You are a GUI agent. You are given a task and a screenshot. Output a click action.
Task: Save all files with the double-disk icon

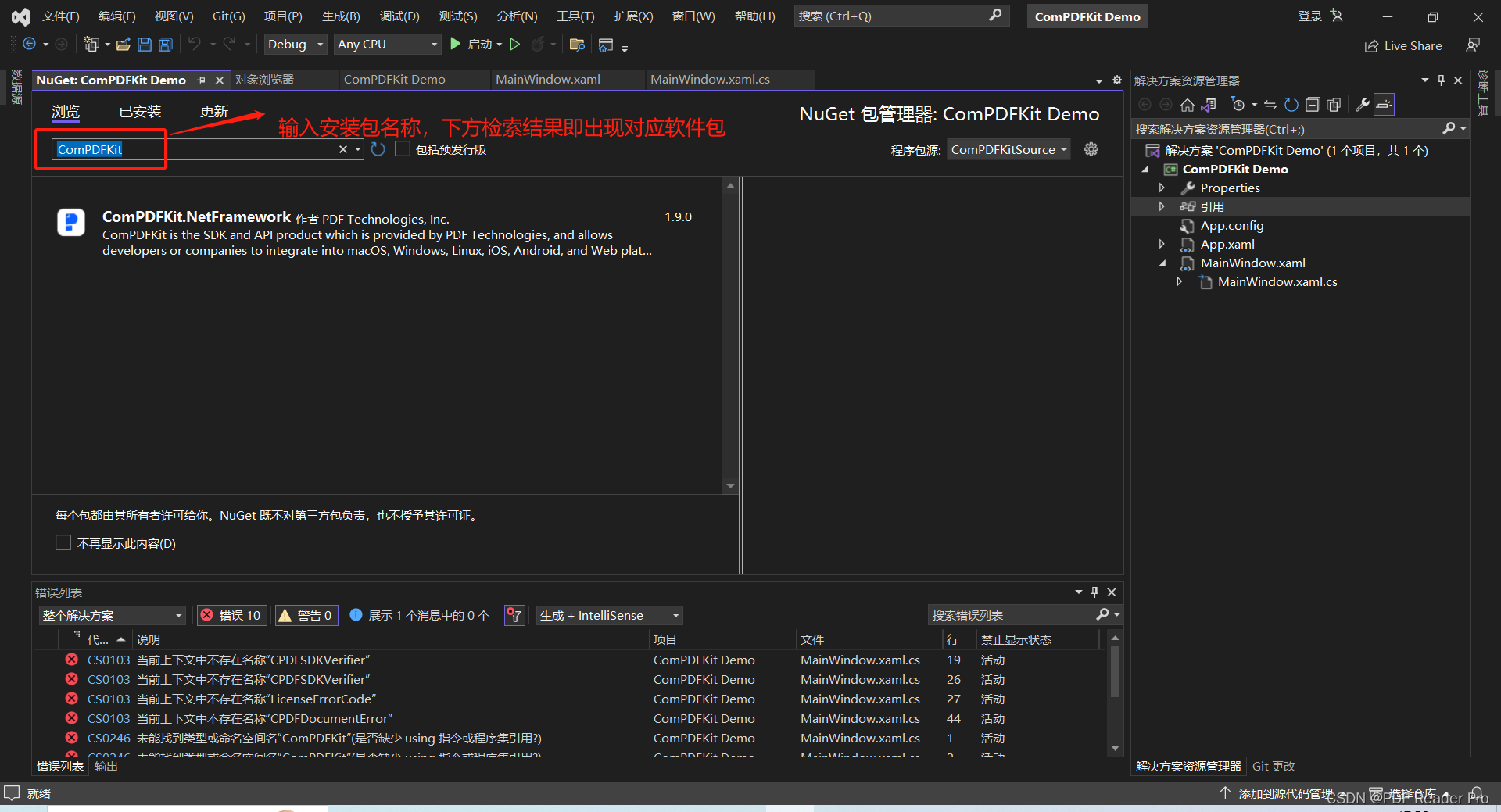(166, 45)
